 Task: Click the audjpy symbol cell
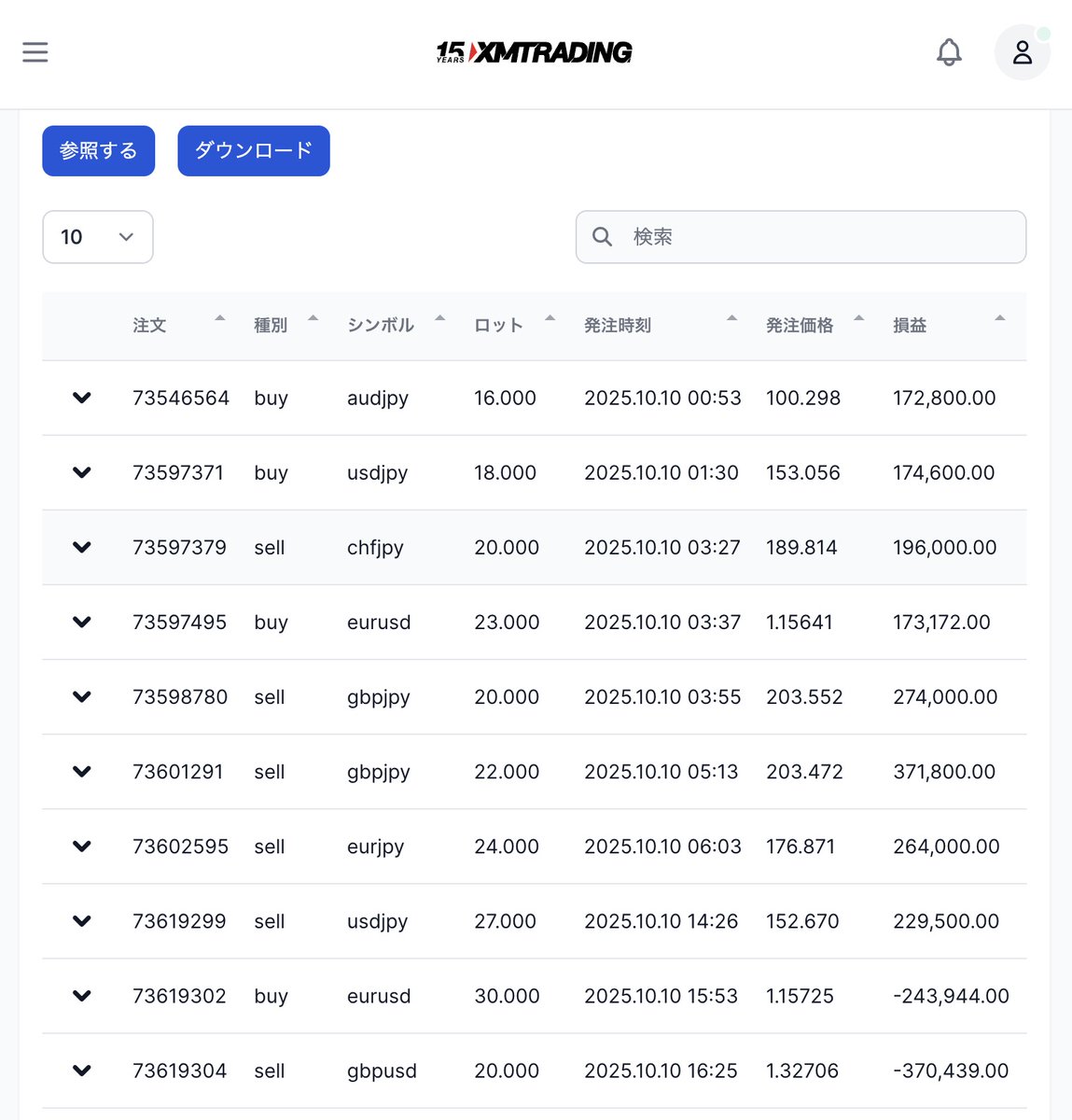378,399
